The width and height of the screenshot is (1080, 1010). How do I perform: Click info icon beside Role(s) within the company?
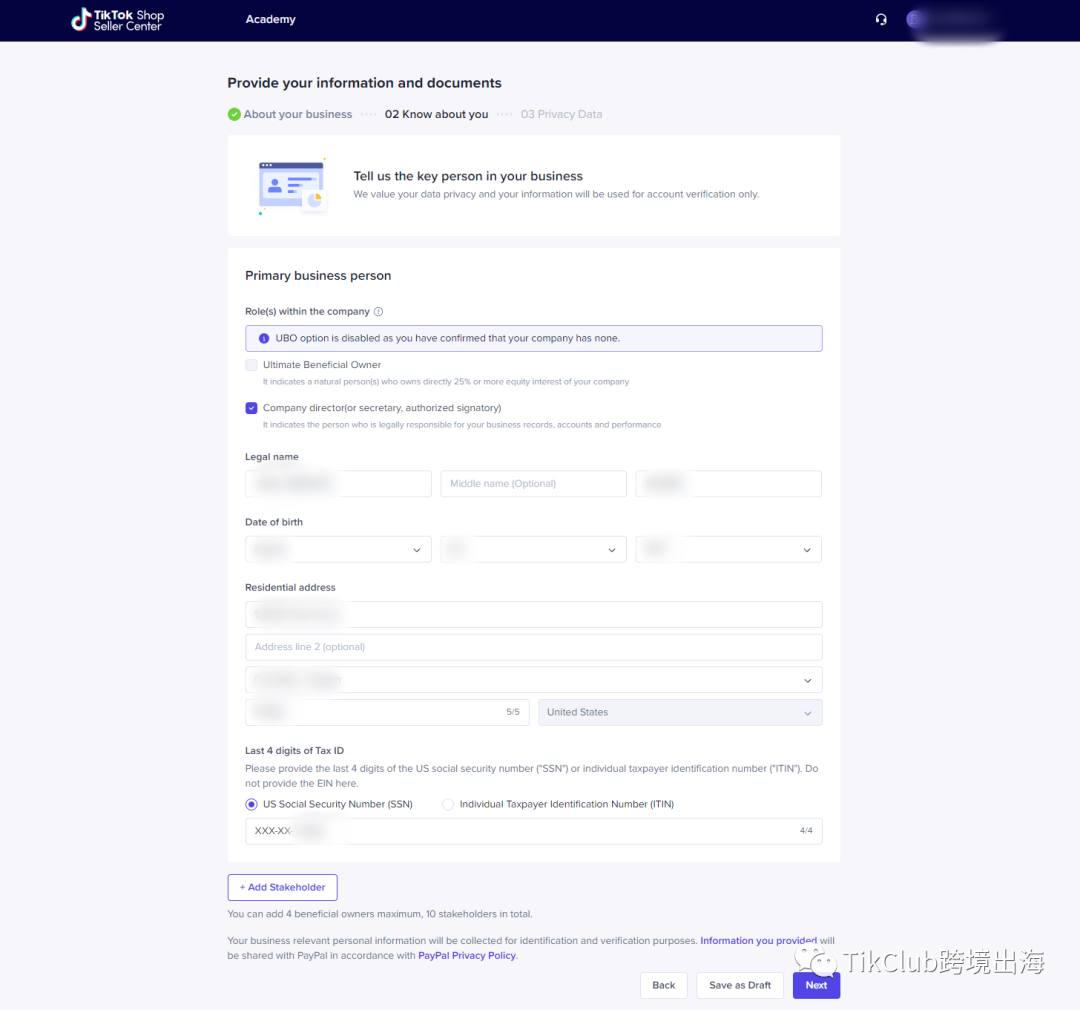(378, 312)
